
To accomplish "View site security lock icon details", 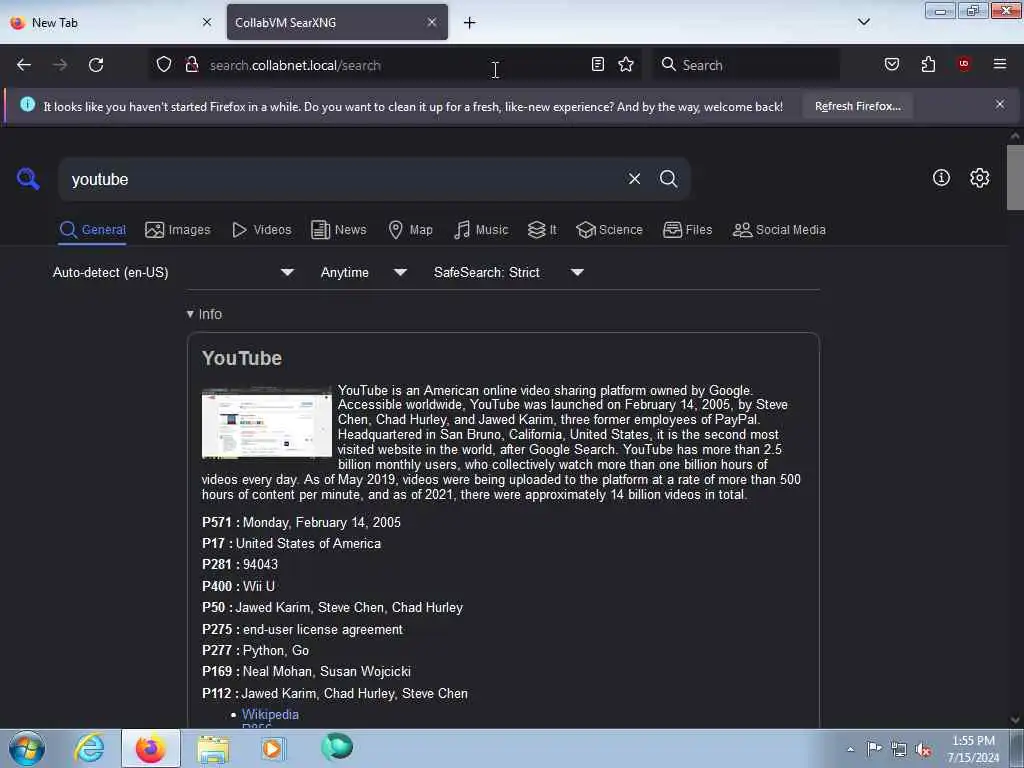I will click(x=191, y=65).
